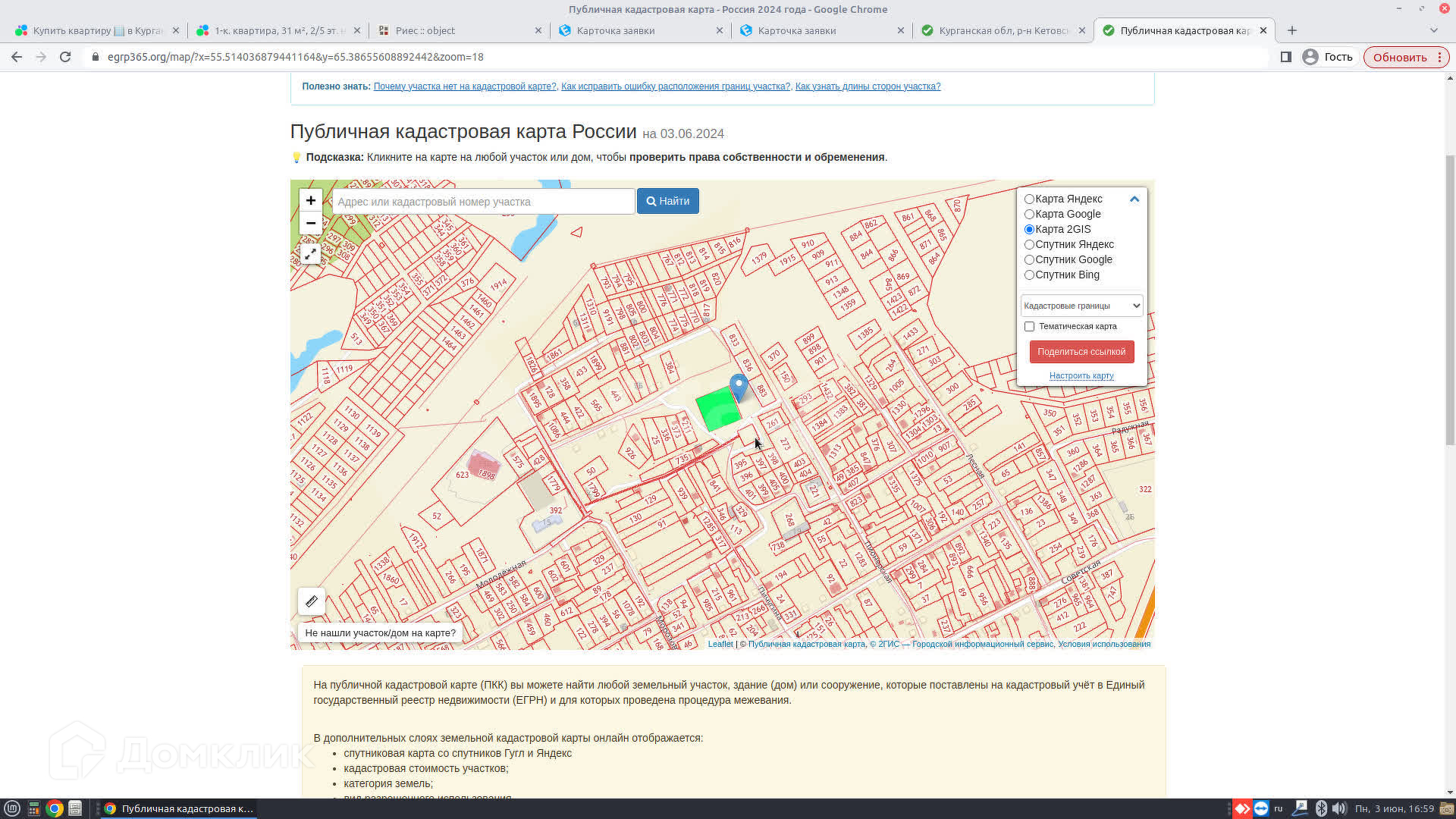Open a new browser tab
This screenshot has width=1456, height=819.
pyautogui.click(x=1292, y=30)
